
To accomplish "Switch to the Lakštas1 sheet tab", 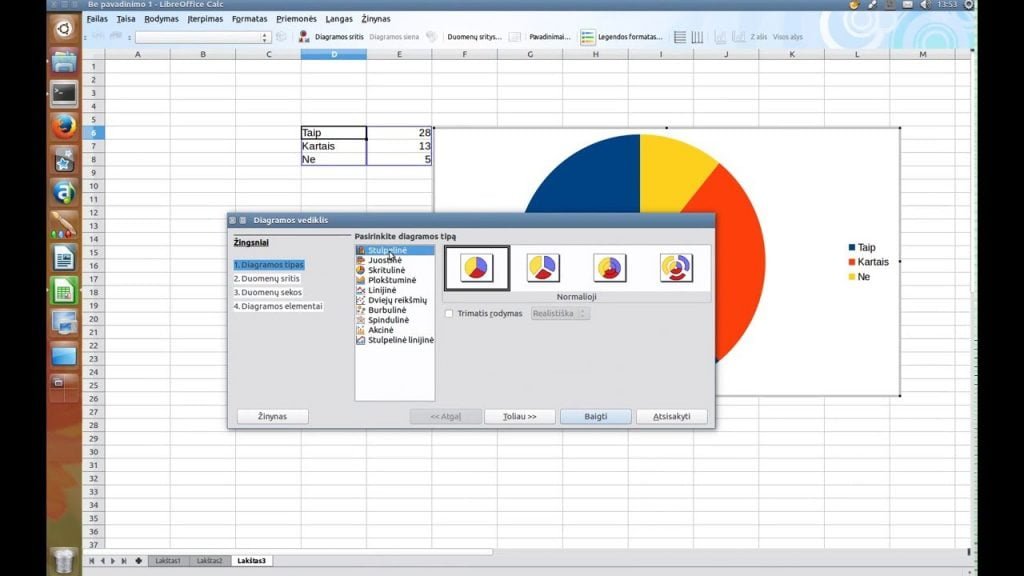I will coord(167,560).
